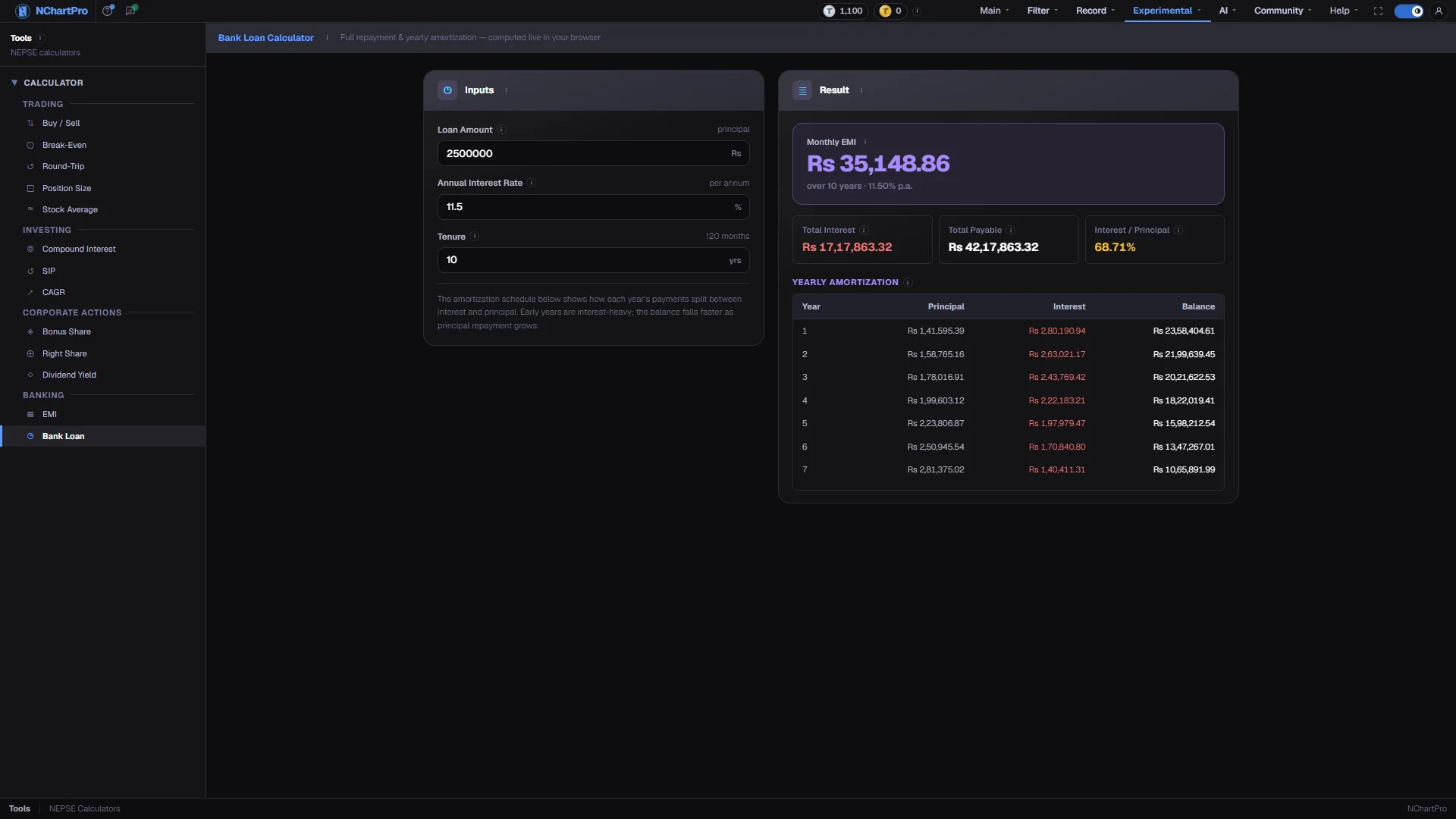Screen dimensions: 1456x819
Task: Open the SIP calculator
Action: point(102,271)
